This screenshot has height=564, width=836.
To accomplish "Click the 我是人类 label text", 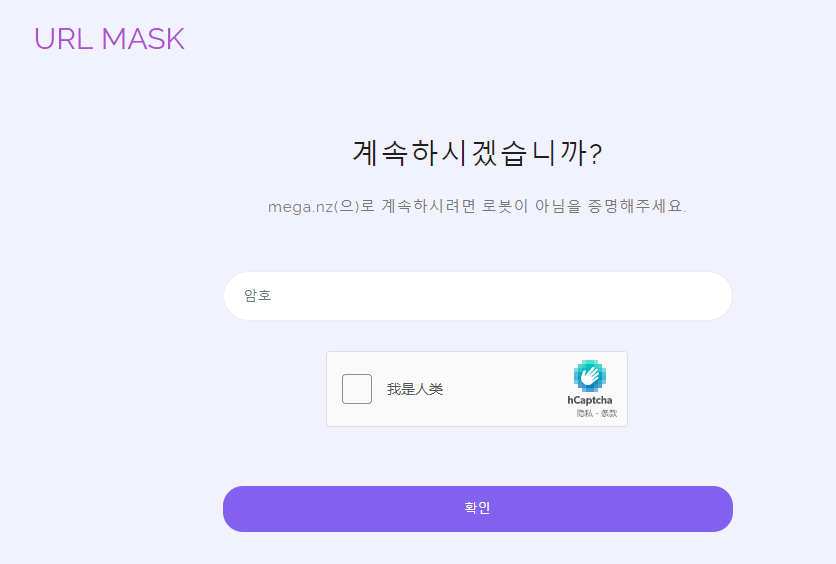I will (415, 389).
